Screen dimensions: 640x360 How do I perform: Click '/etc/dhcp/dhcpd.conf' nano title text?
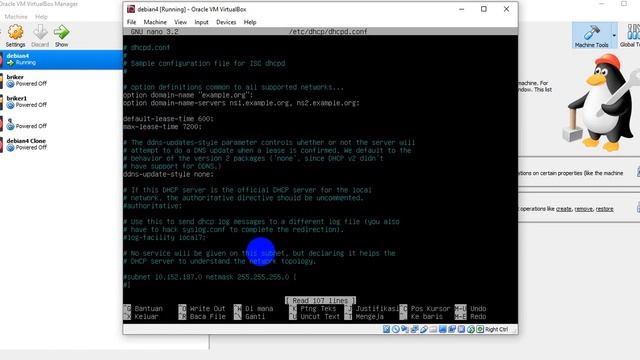coord(328,31)
